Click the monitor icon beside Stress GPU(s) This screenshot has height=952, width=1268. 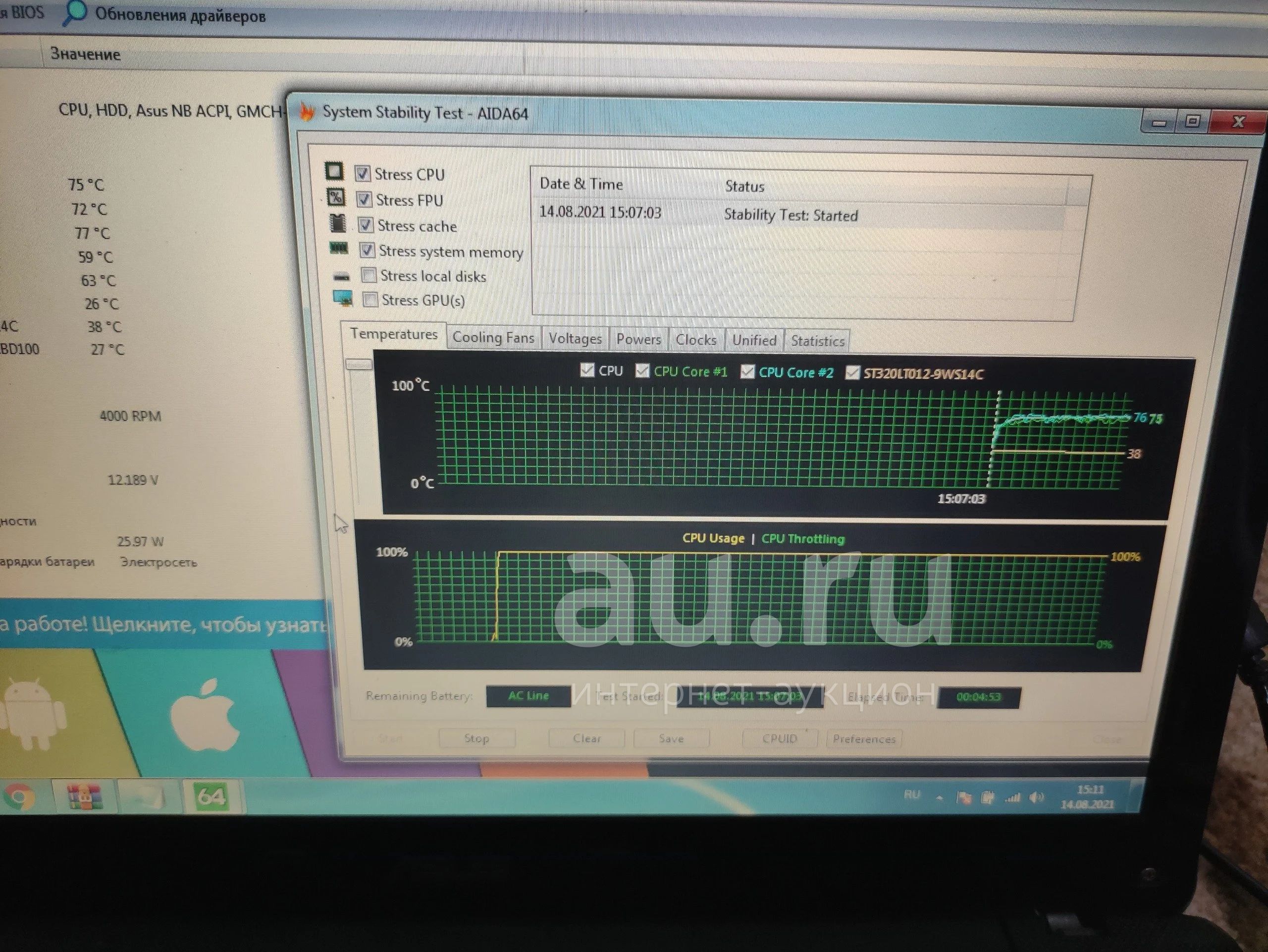click(x=343, y=298)
